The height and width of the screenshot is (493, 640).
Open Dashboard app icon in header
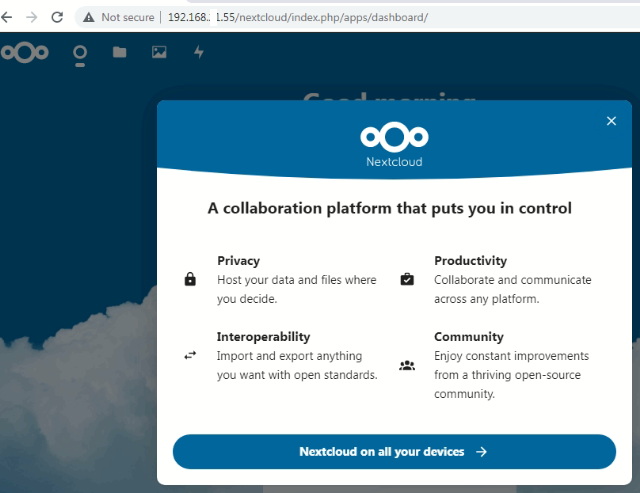point(80,53)
